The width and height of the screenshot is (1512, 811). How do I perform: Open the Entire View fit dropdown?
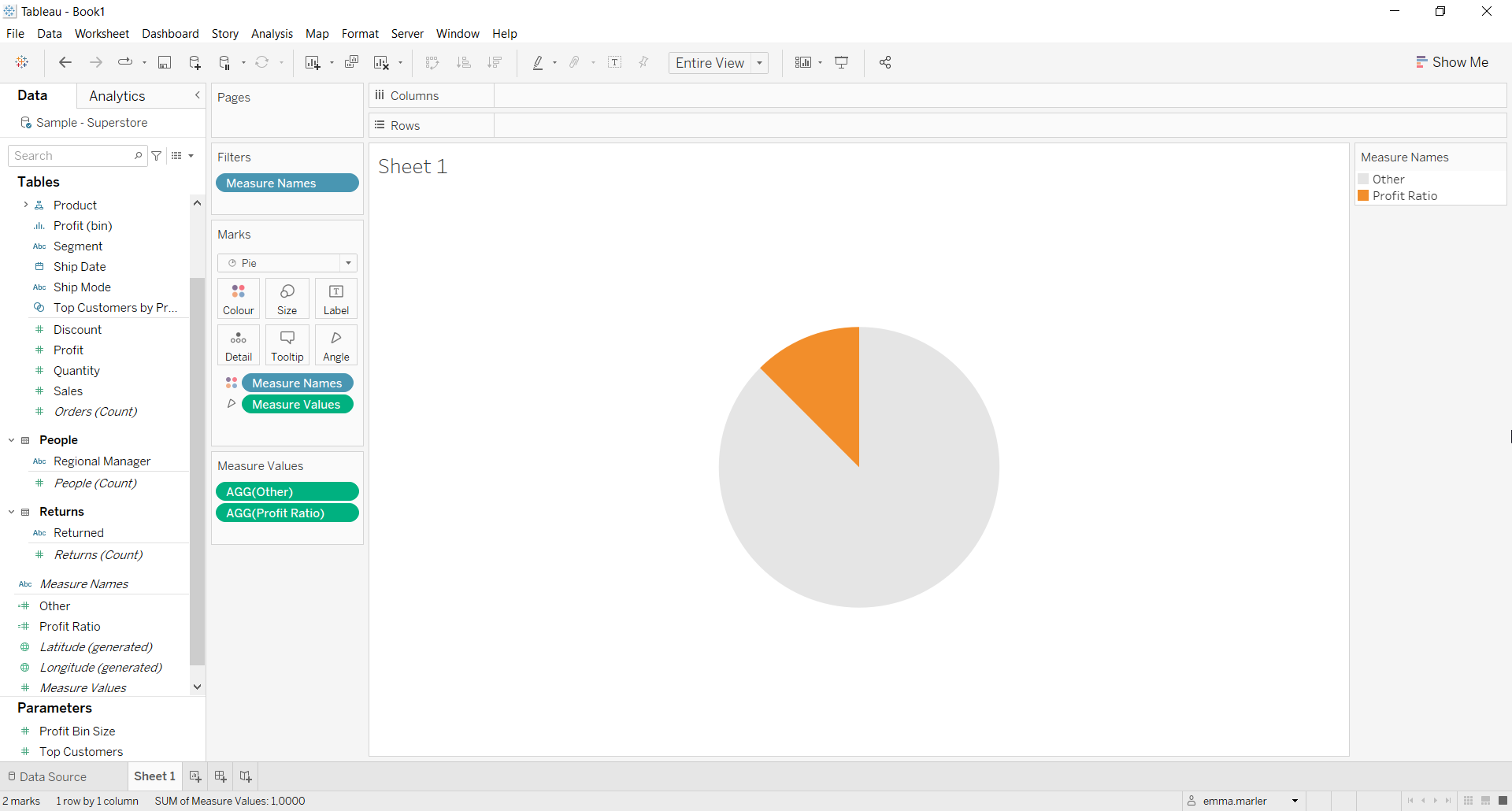click(x=758, y=63)
